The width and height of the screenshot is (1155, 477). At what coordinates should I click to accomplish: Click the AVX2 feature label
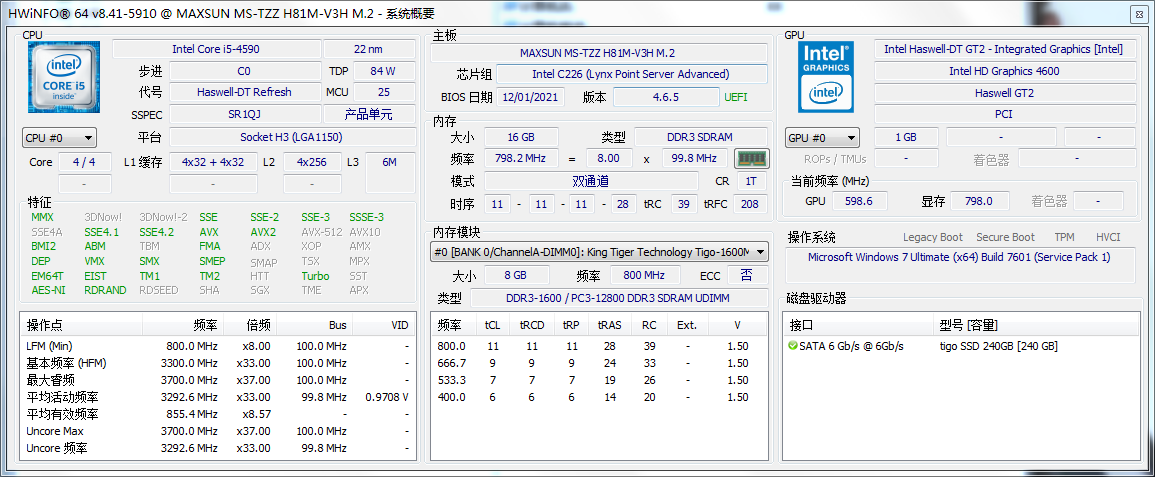pyautogui.click(x=263, y=232)
